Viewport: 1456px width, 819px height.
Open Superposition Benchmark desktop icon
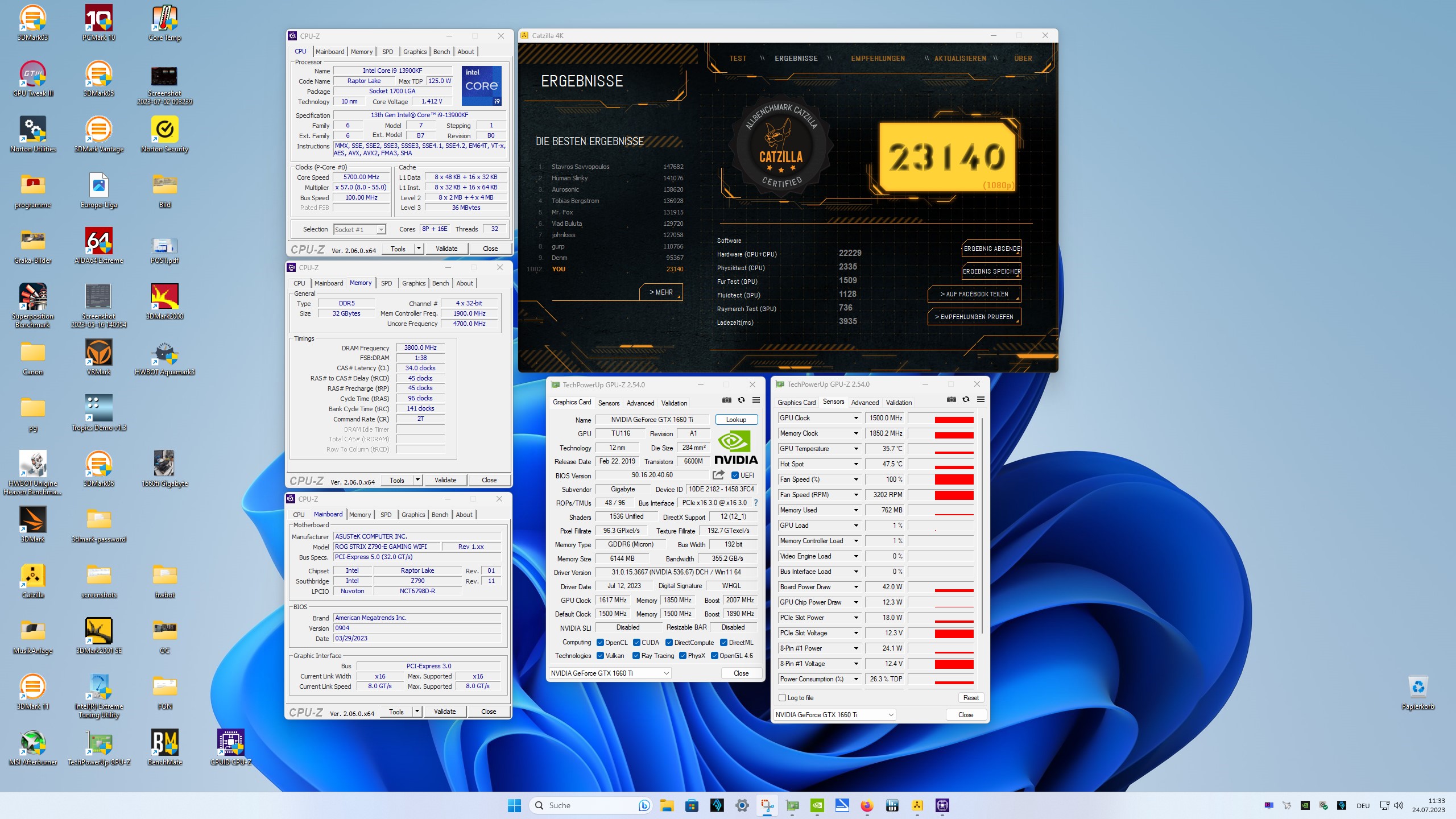[x=32, y=305]
